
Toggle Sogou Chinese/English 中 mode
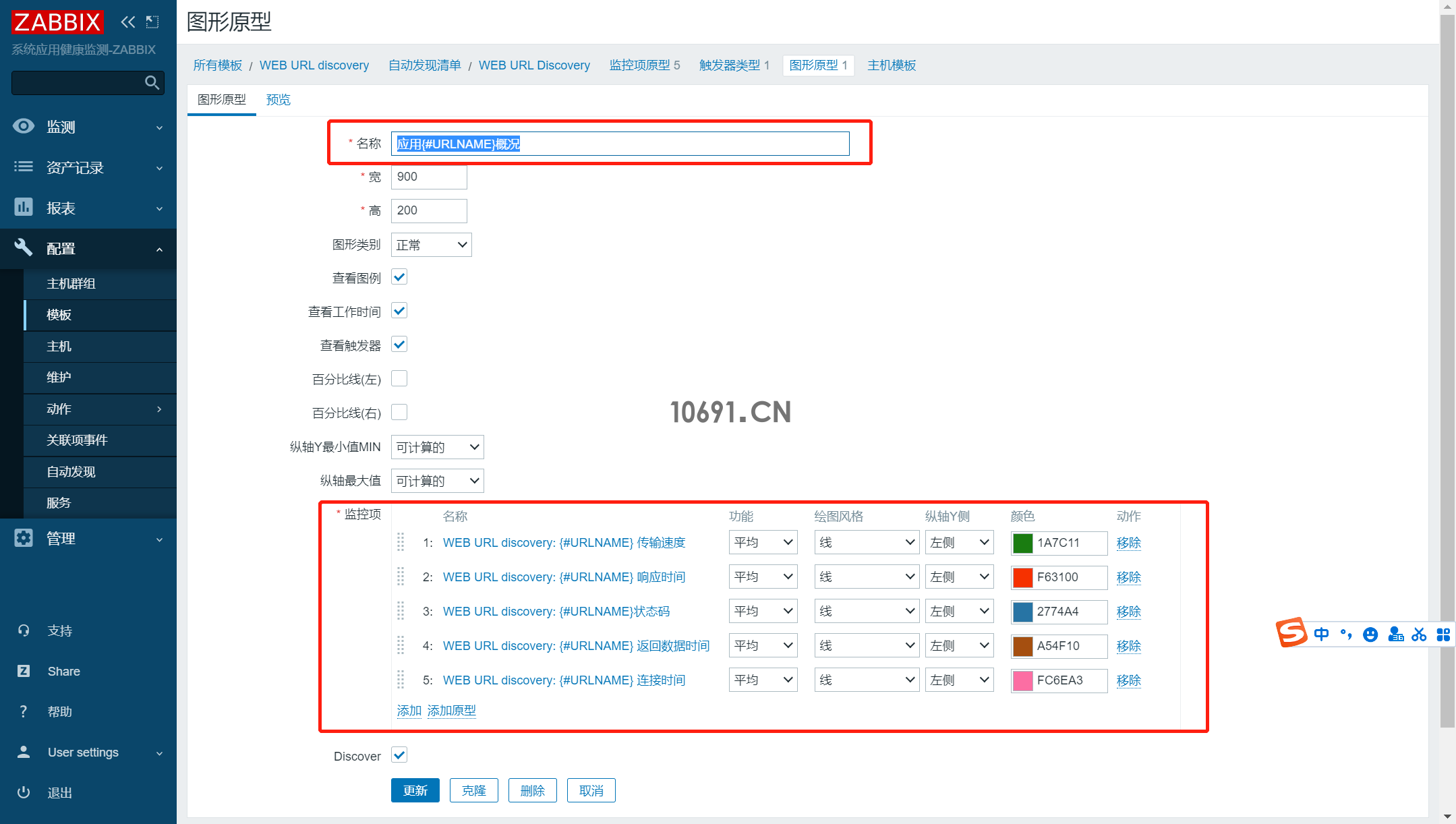pos(1322,634)
